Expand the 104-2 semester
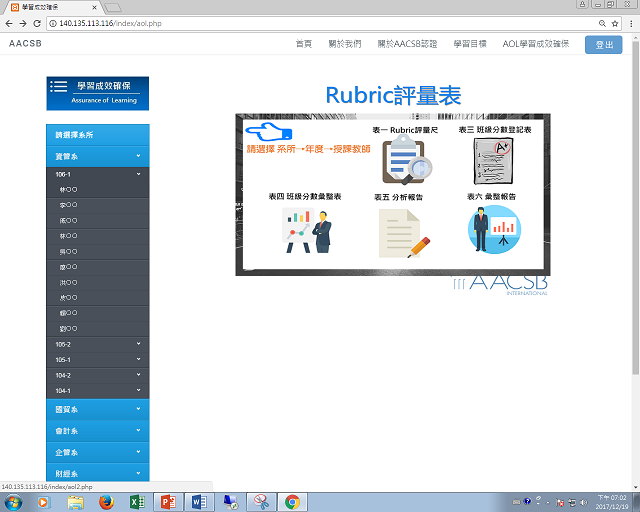The image size is (640, 512). [98, 375]
